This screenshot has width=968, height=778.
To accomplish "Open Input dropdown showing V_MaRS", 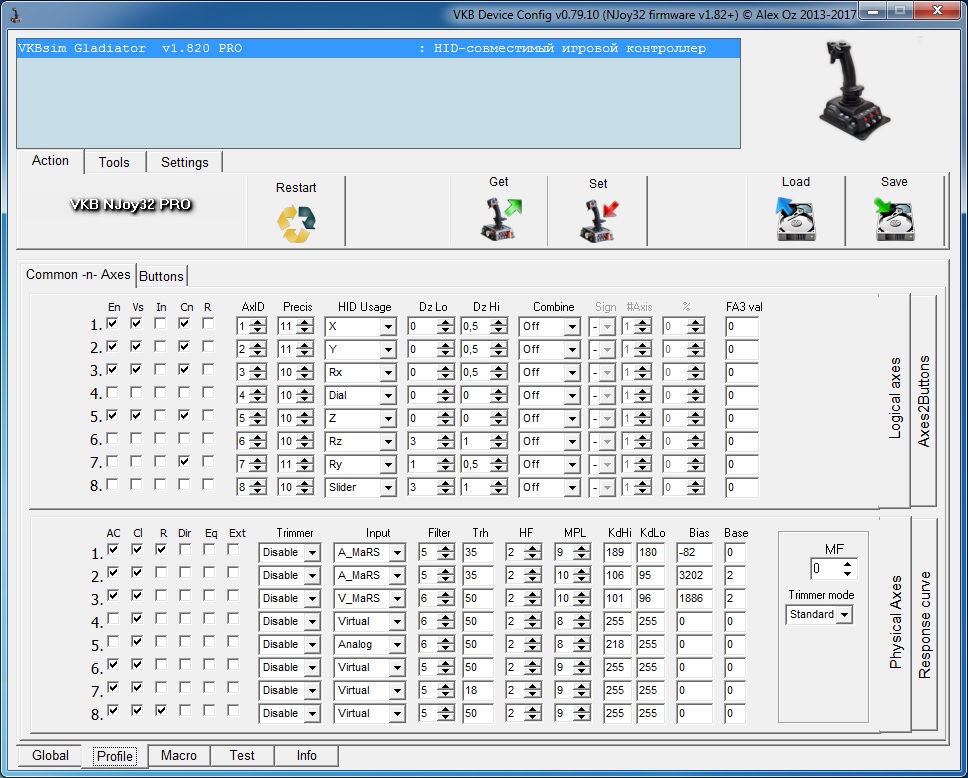I will [x=369, y=599].
